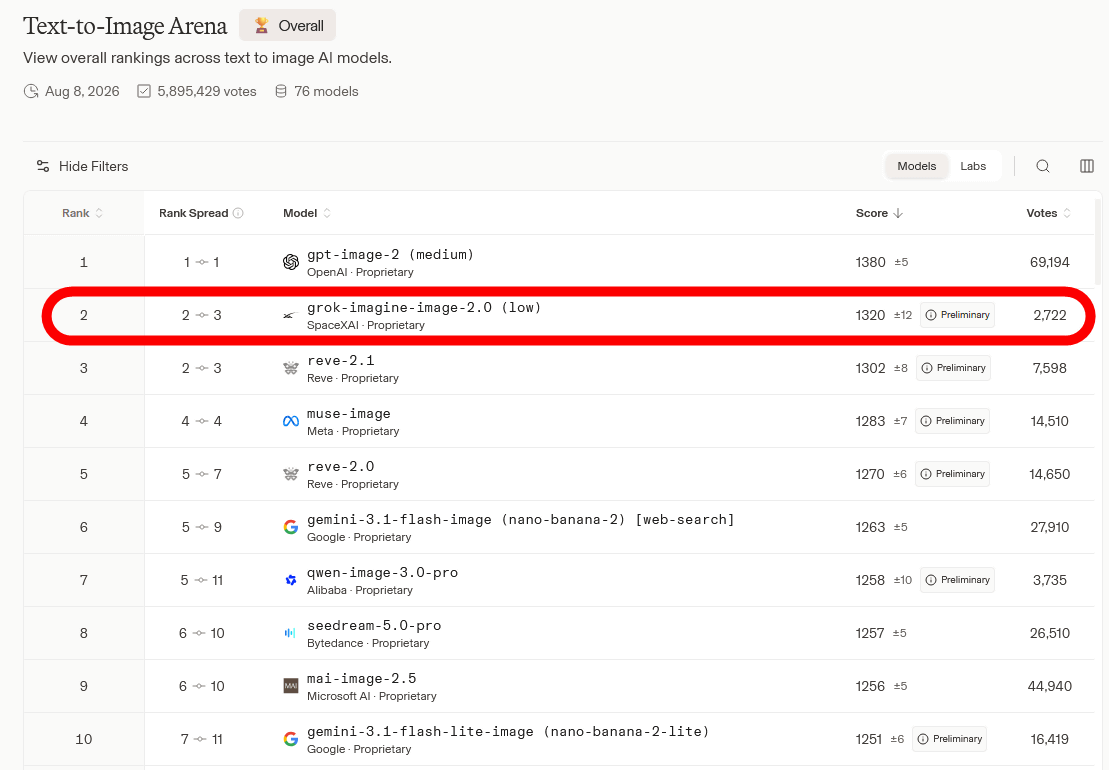Click the Preliminary badge for reve-2.1
The image size is (1109, 770).
953,368
